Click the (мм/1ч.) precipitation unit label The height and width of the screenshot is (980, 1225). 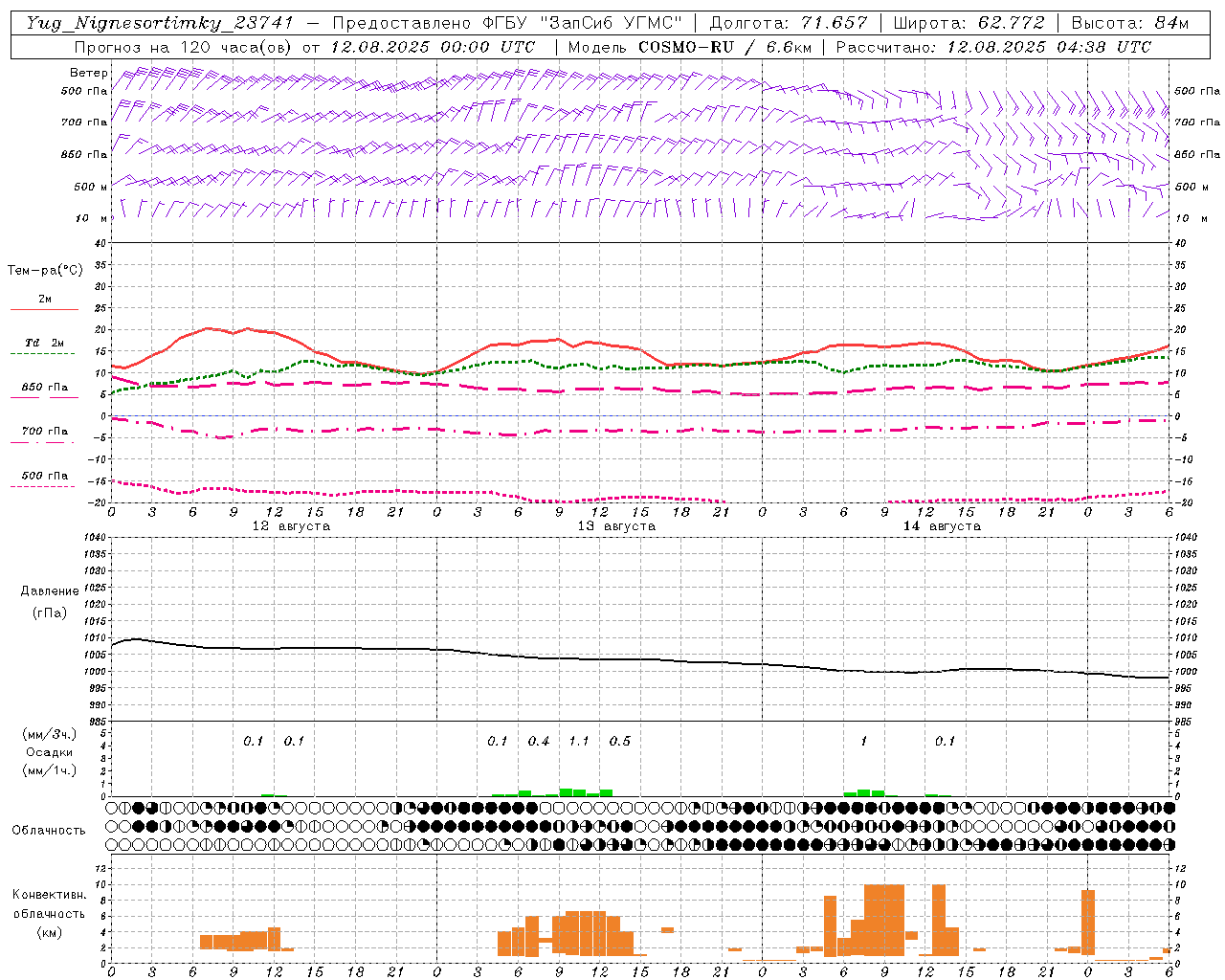click(x=49, y=770)
